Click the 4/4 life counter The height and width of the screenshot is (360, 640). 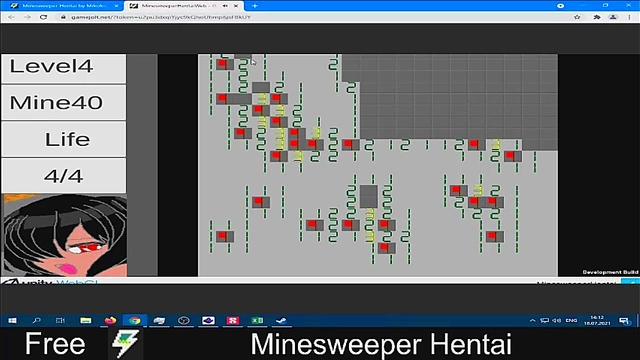click(64, 176)
